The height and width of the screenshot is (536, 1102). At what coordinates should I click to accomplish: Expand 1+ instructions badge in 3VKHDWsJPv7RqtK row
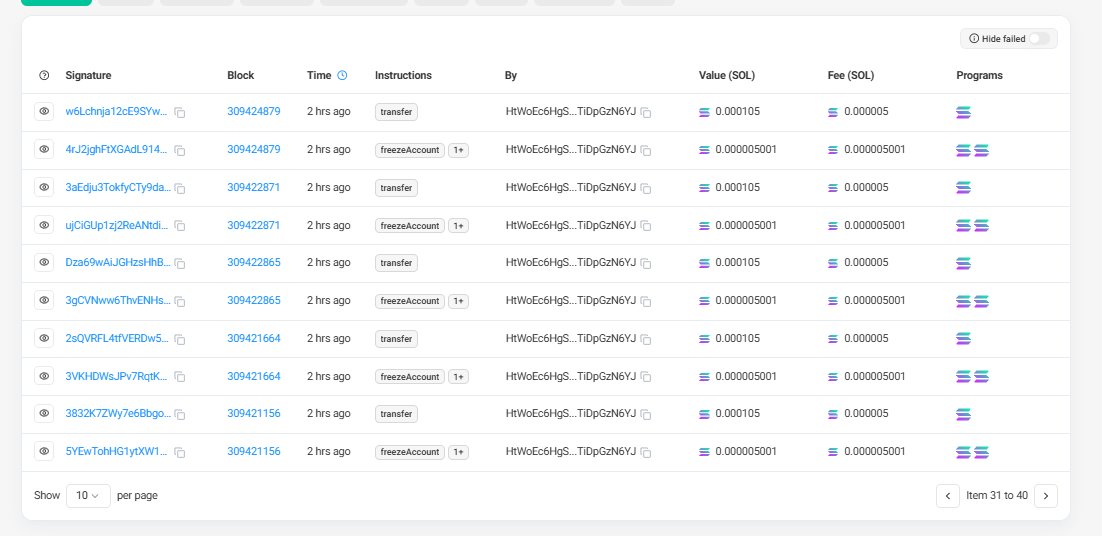(458, 377)
